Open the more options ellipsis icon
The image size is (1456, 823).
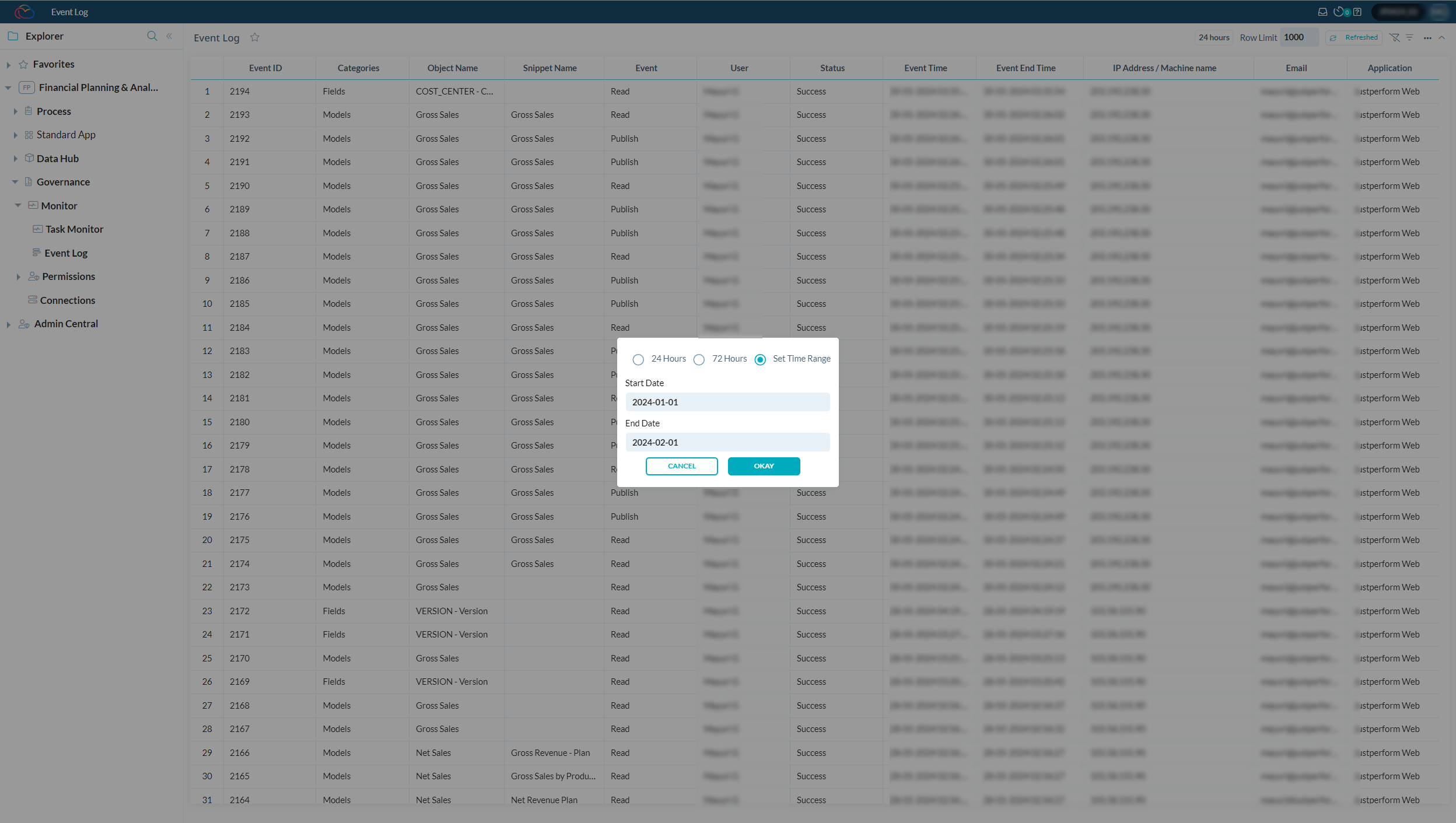tap(1429, 37)
